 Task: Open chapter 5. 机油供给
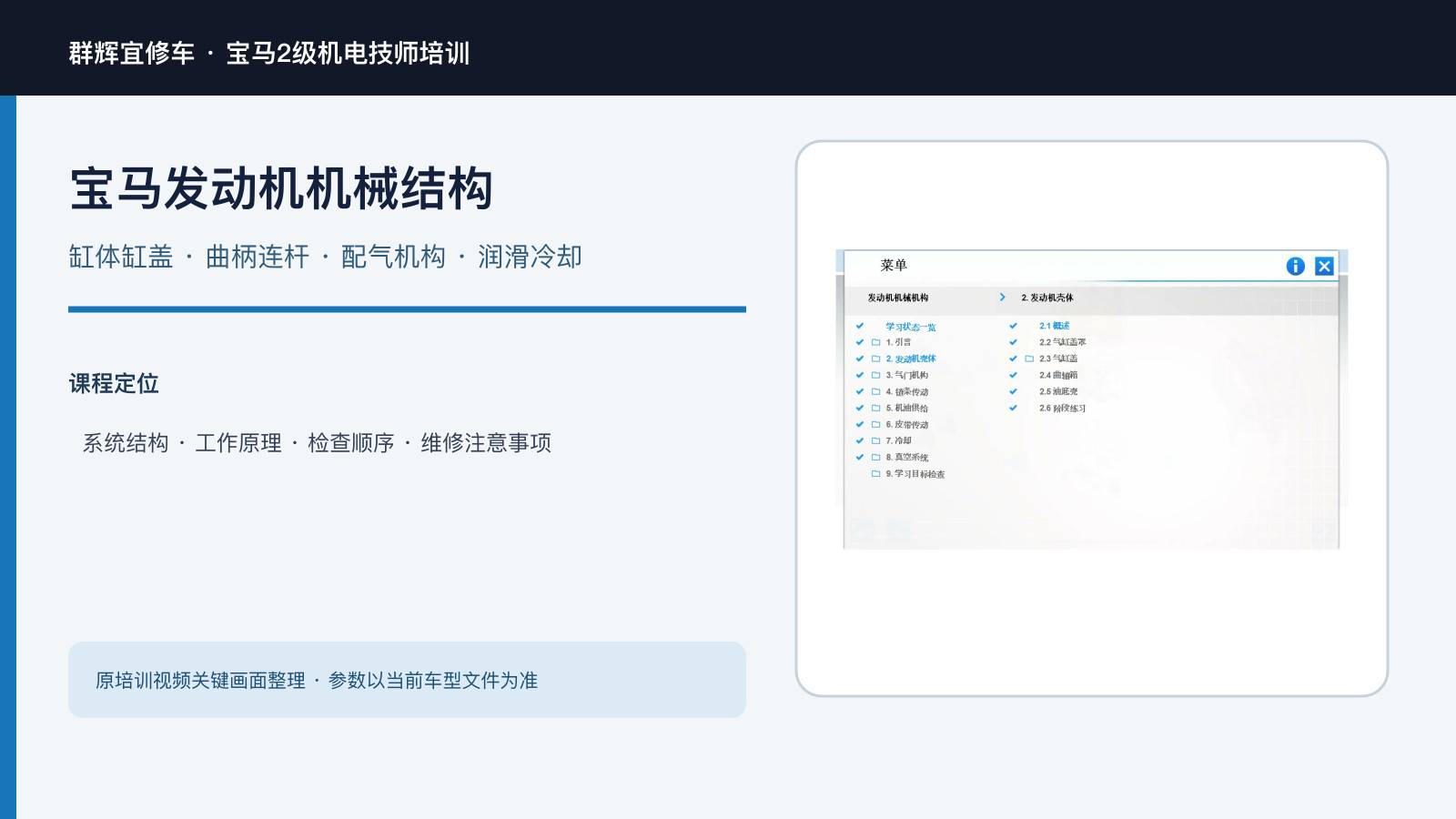point(907,408)
